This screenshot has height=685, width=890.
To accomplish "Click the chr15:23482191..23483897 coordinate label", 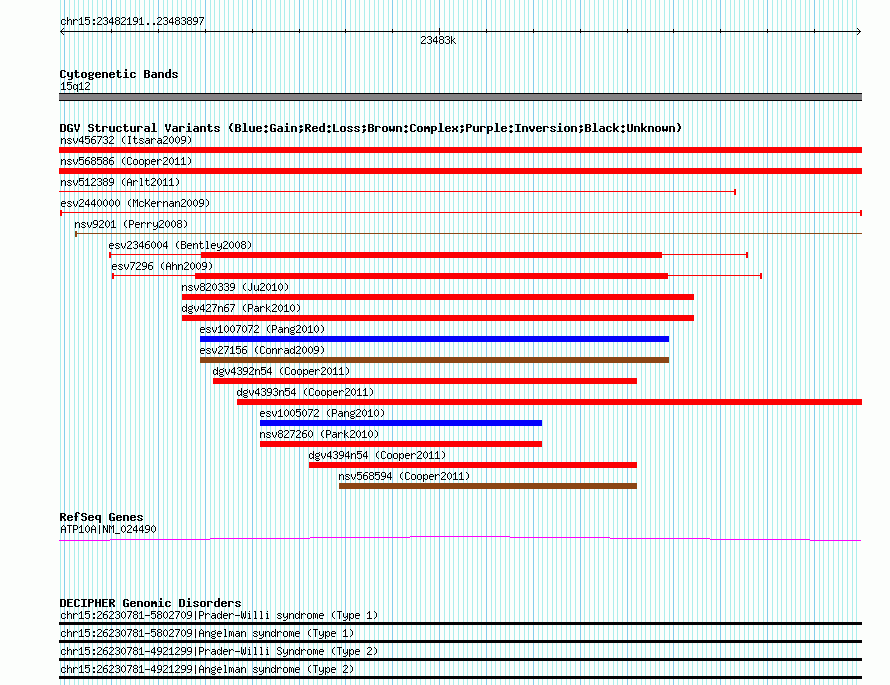I will 132,22.
